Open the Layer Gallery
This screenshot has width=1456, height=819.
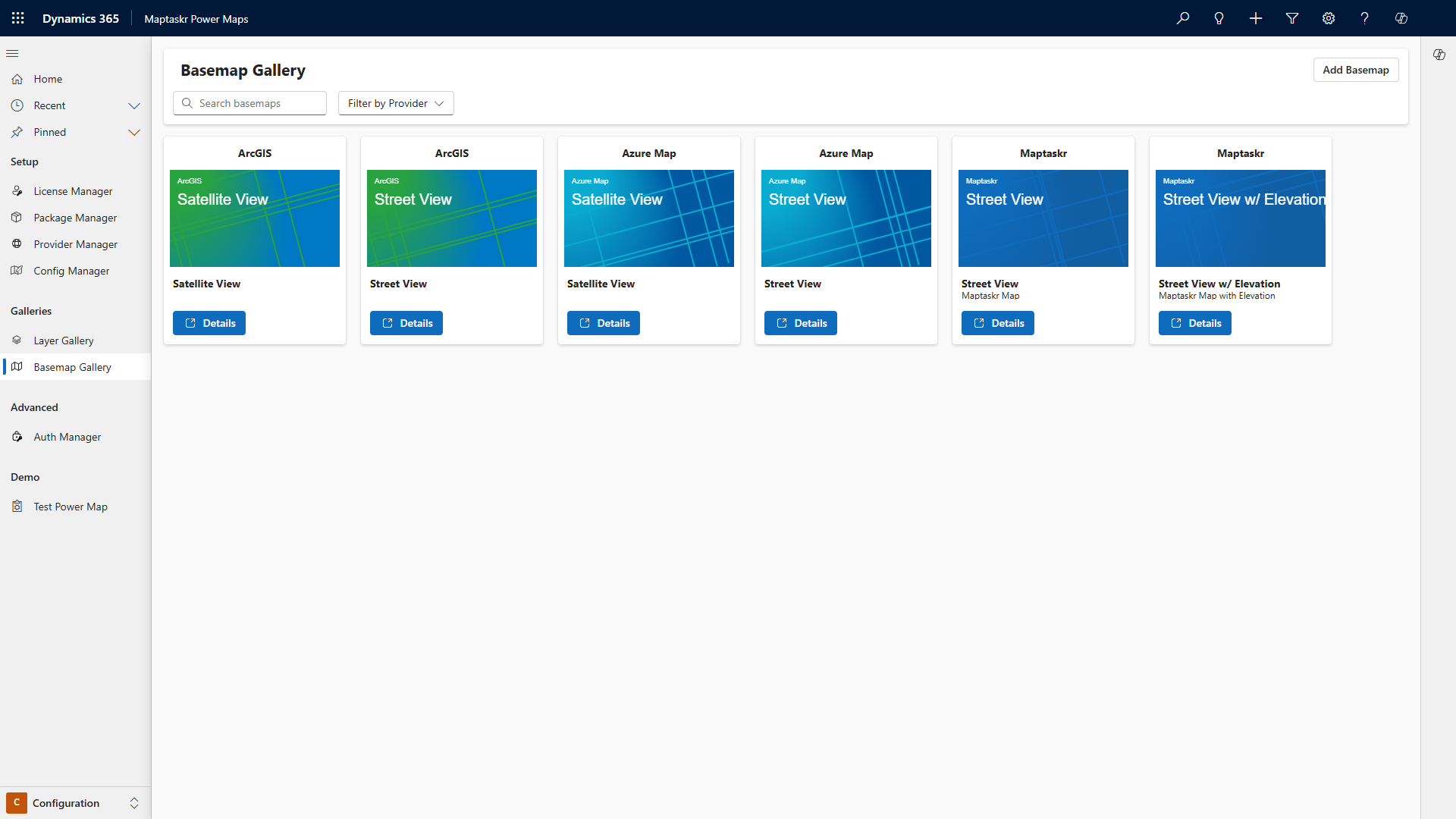[64, 340]
